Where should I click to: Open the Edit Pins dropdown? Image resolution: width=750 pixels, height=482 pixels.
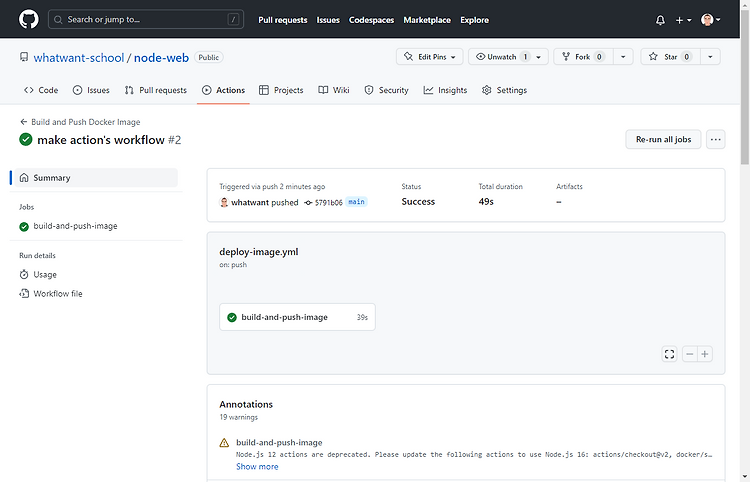(430, 57)
